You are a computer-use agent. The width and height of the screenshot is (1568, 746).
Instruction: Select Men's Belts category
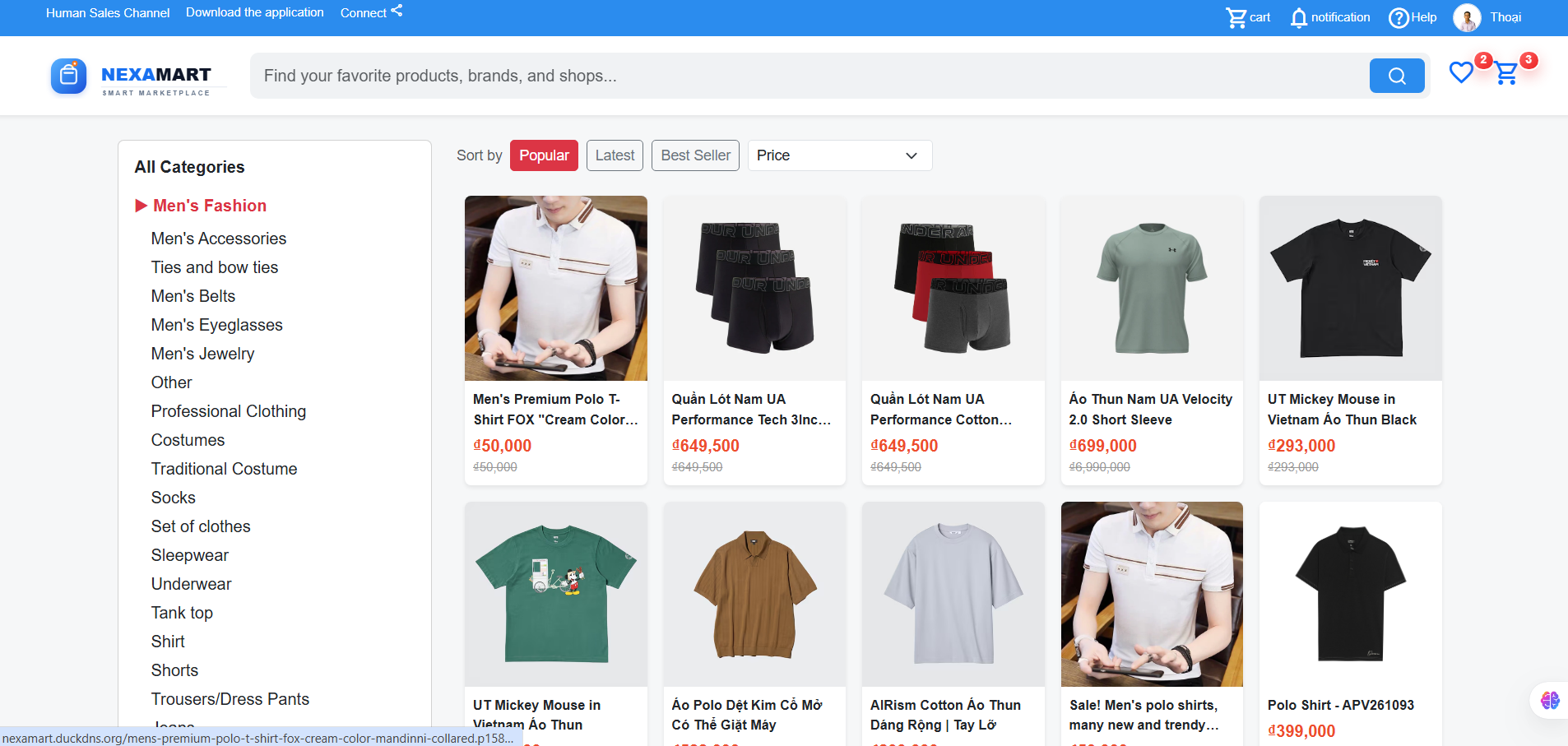coord(193,296)
